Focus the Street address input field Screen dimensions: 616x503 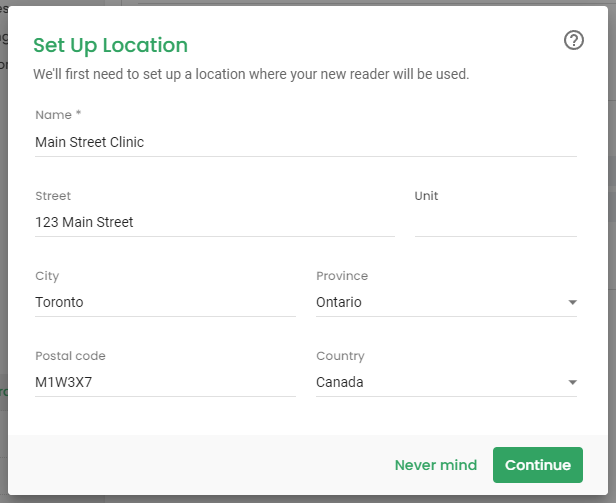(215, 222)
